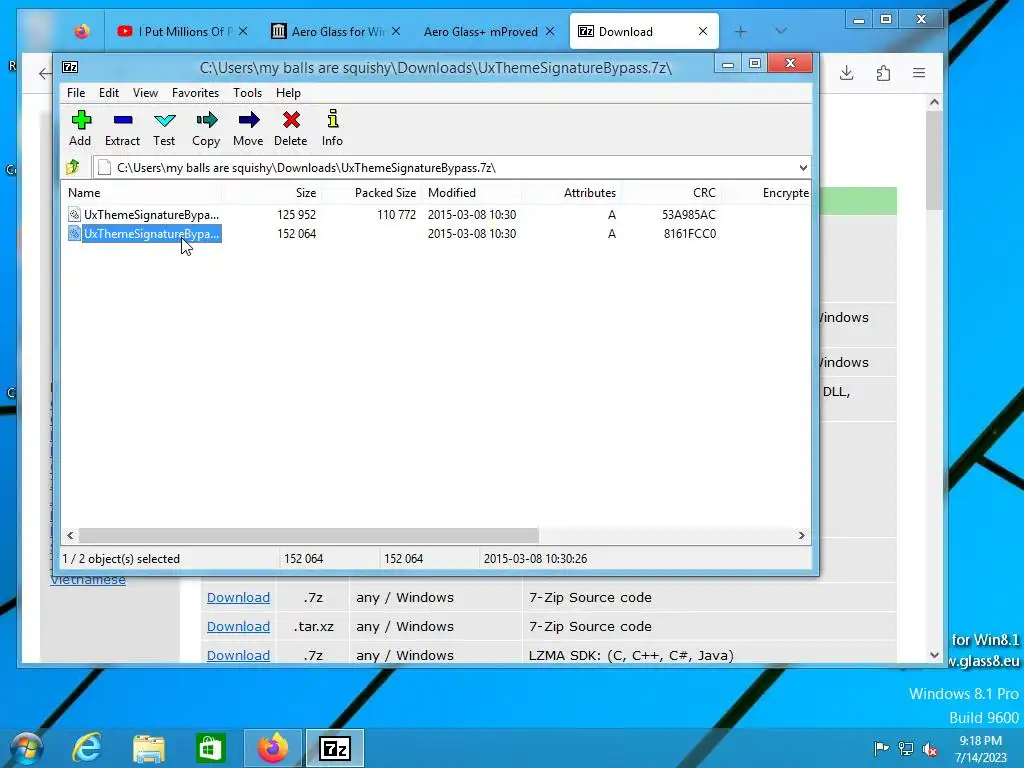Open Firefox downloads panel
The height and width of the screenshot is (768, 1024).
pos(846,72)
